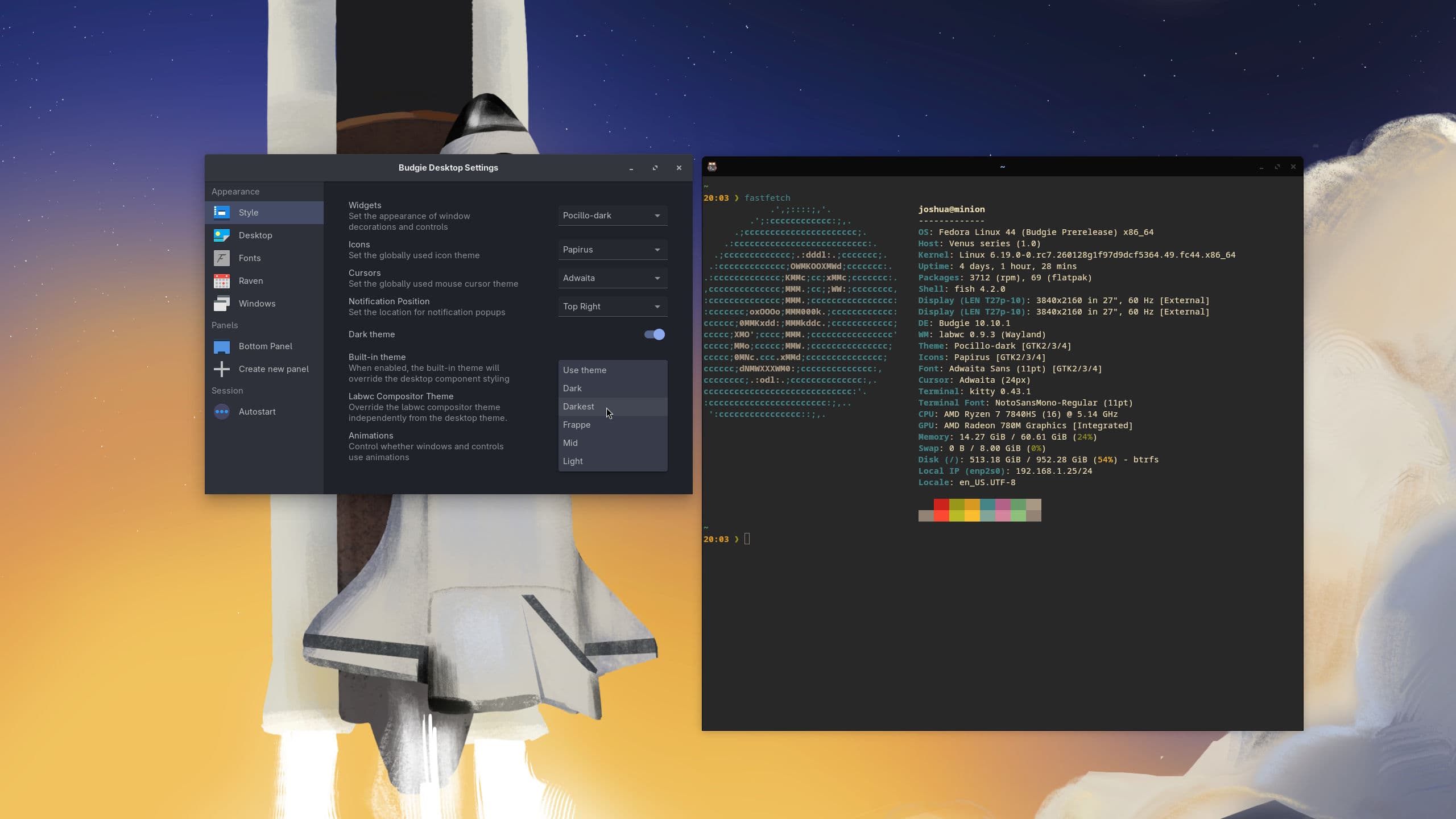Select the Fonts icon in the sidebar
Image resolution: width=1456 pixels, height=819 pixels.
221,258
